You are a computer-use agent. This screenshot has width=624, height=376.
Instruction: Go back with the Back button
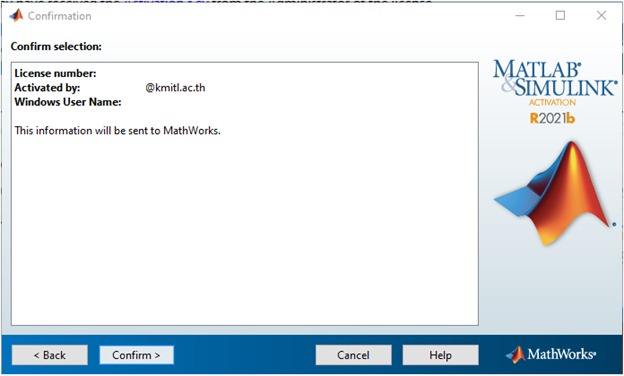click(50, 355)
